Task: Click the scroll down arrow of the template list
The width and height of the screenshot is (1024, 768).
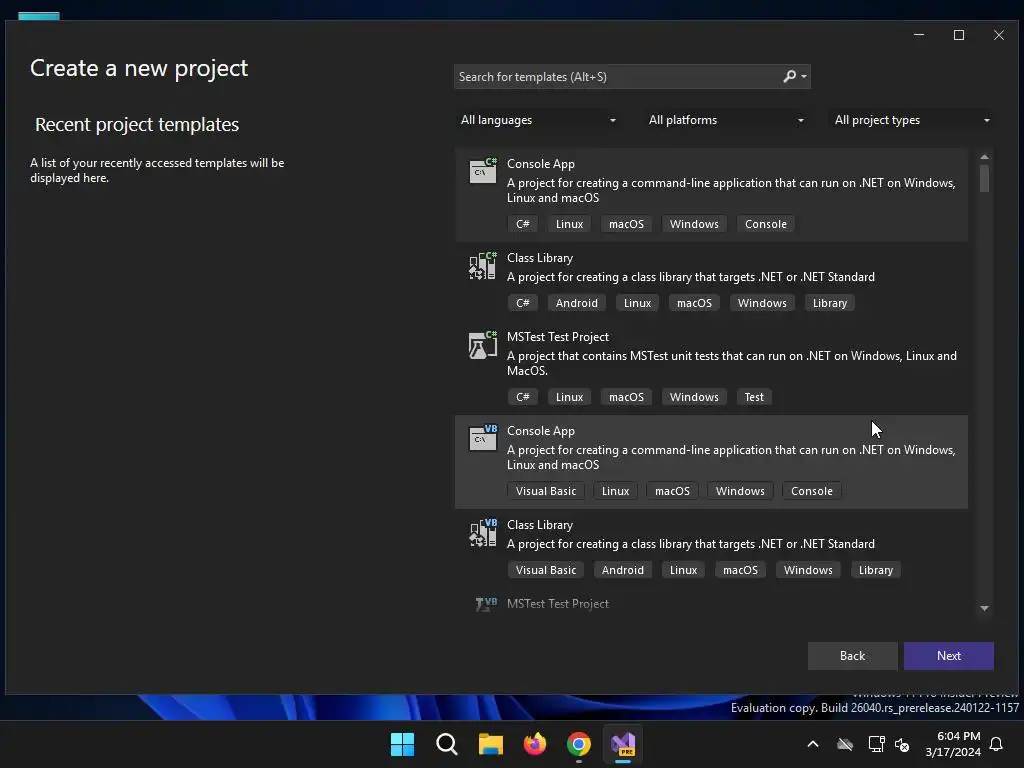Action: pos(984,608)
